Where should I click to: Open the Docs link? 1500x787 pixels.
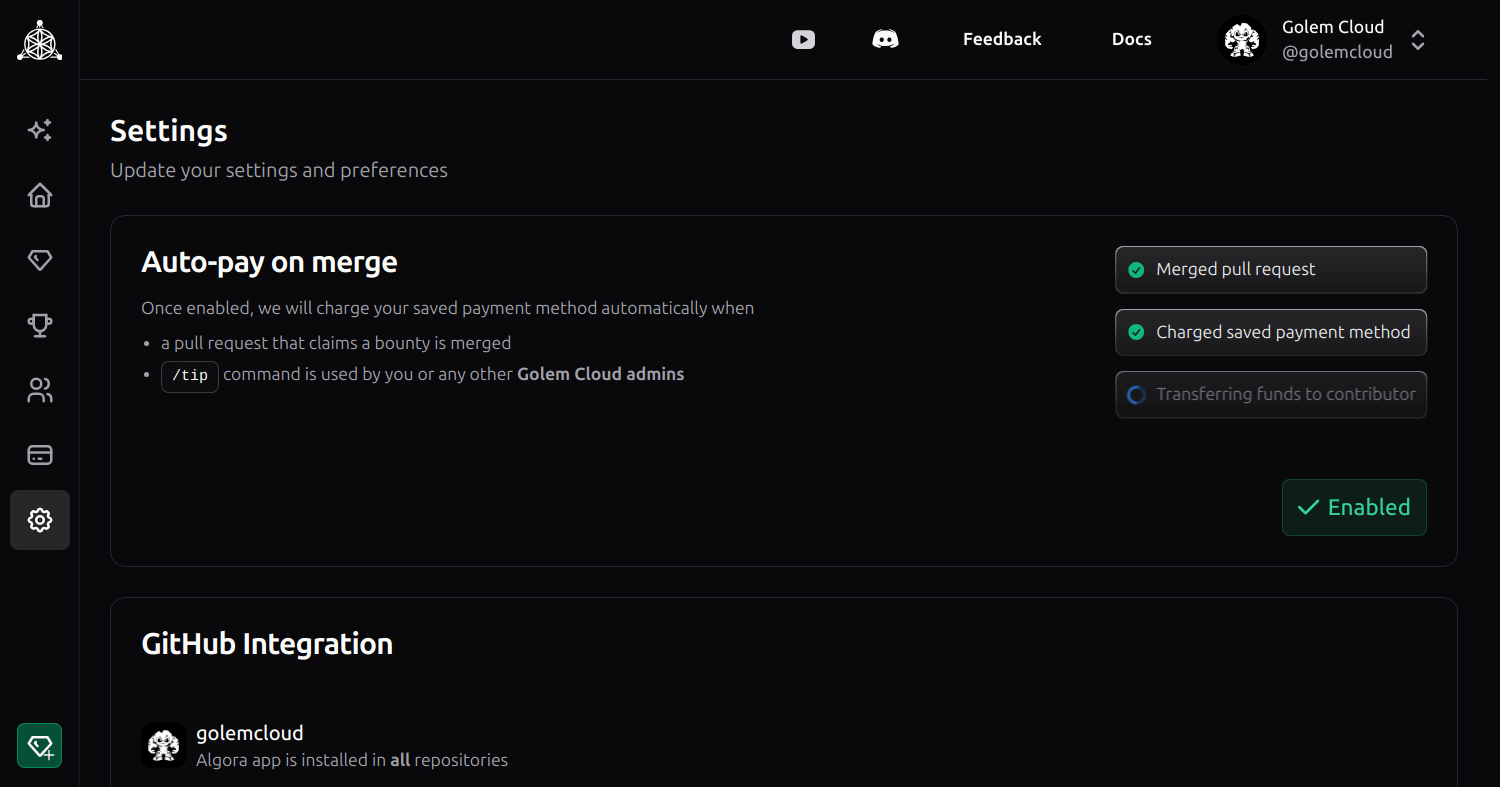[1132, 39]
